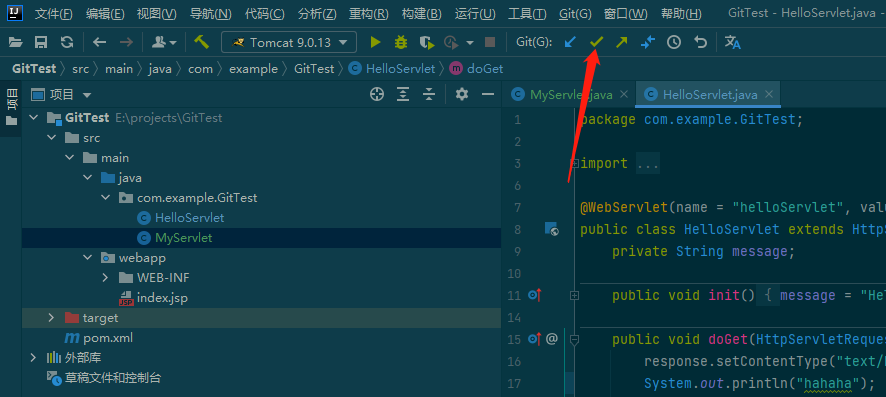Save all files with the floppy disk icon

click(41, 42)
